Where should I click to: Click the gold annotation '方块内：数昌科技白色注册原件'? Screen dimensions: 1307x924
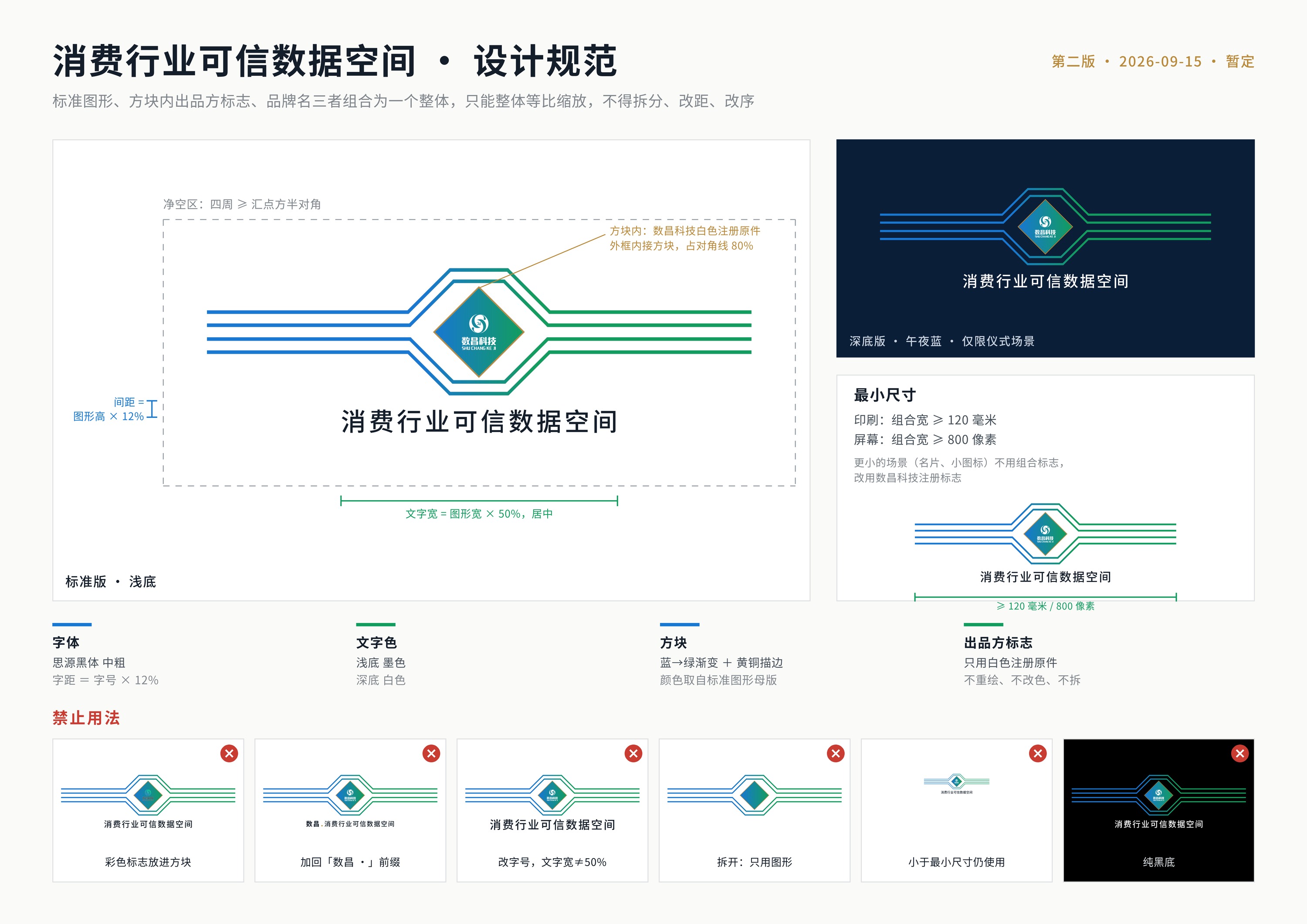[x=685, y=230]
